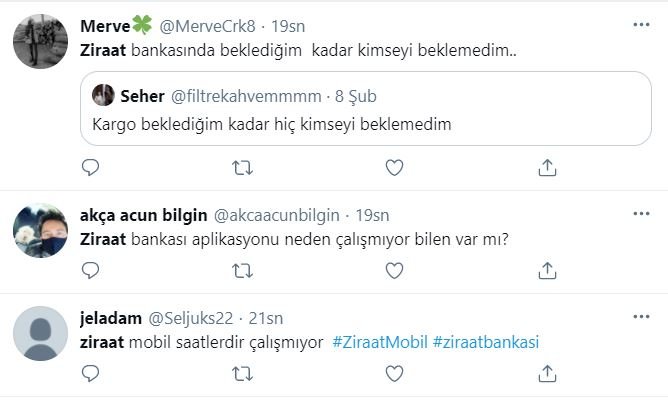Screen dimensions: 668x401
Task: Retweet Merve's tweet about waiting
Action: [242, 168]
